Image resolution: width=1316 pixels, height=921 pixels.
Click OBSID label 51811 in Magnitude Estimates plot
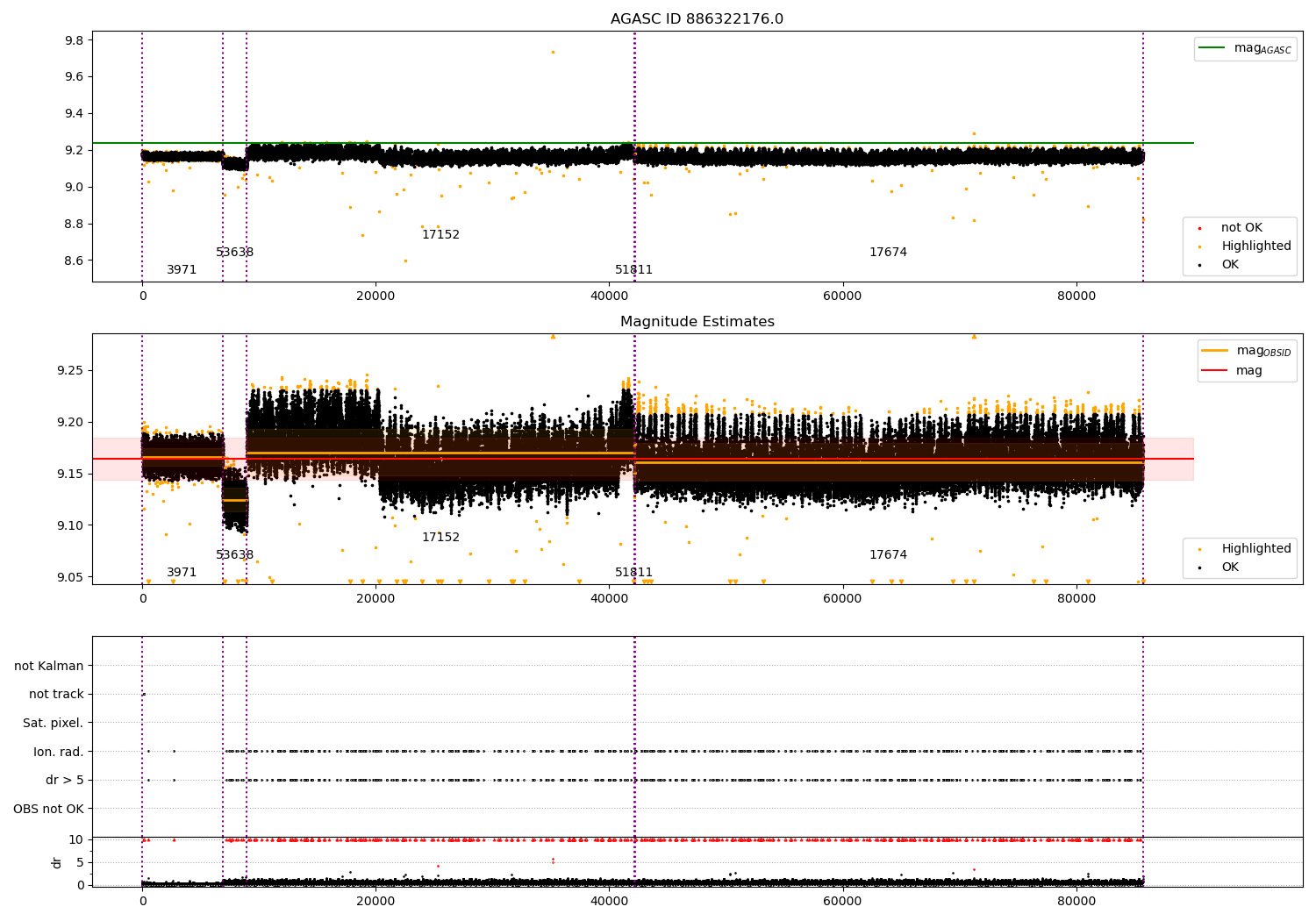[x=633, y=573]
